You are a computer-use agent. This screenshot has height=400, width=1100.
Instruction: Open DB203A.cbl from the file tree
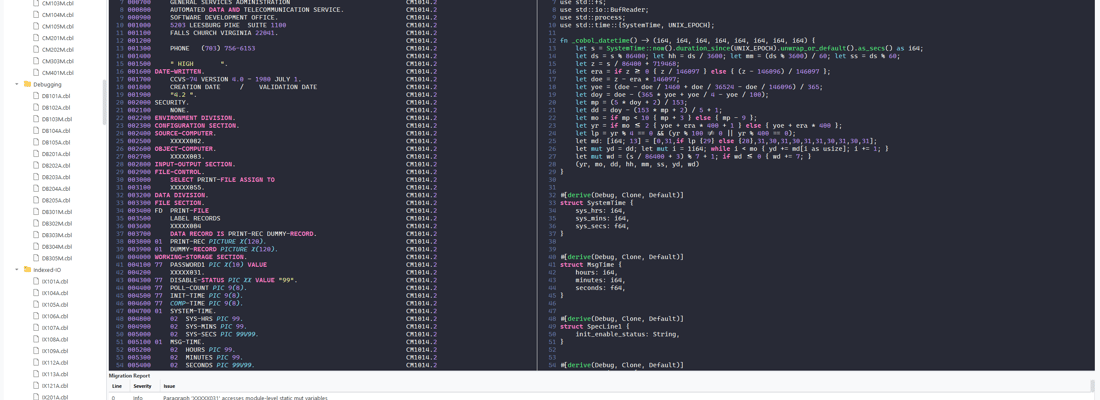click(x=56, y=177)
